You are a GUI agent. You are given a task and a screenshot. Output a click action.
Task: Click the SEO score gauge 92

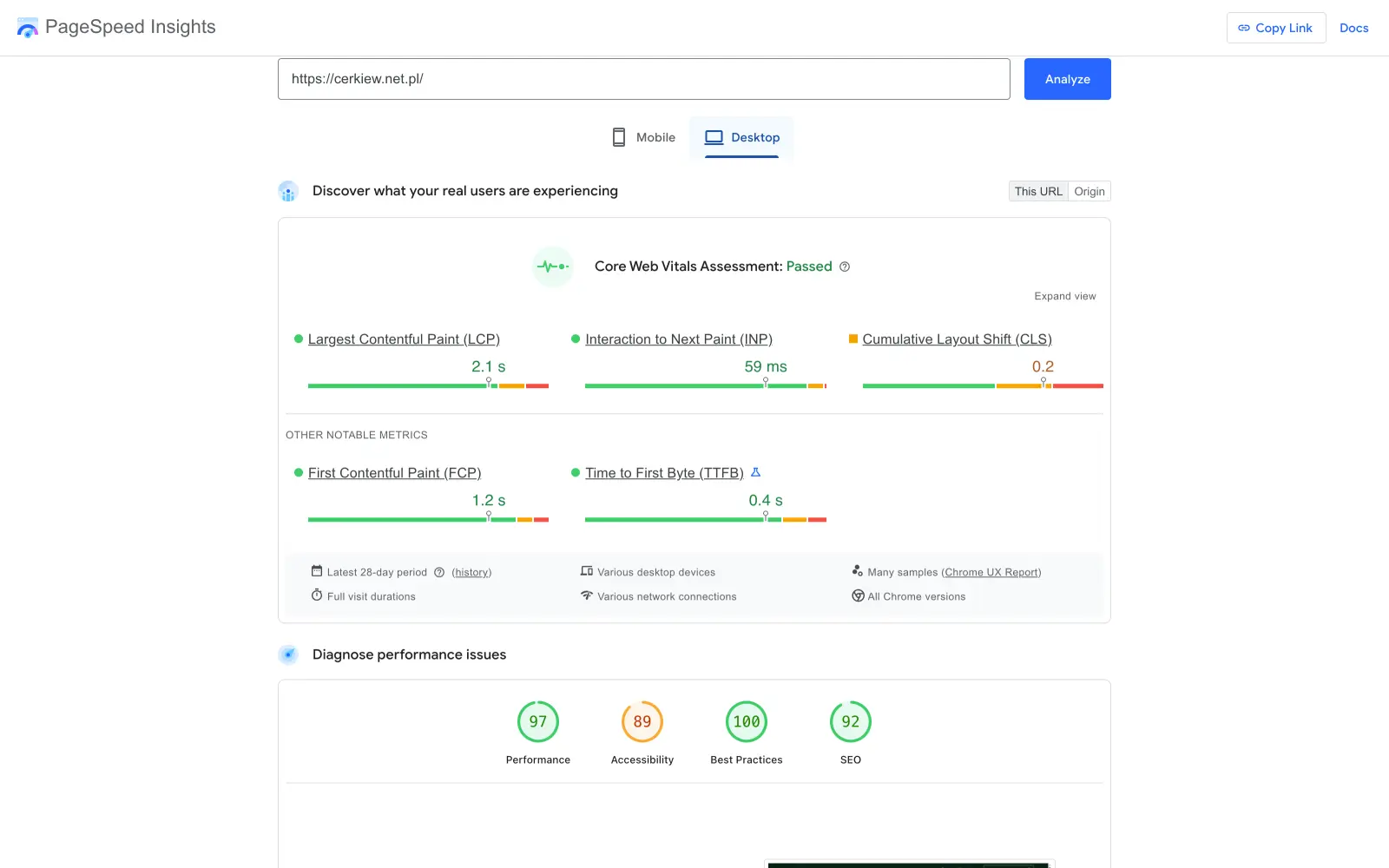pos(851,721)
